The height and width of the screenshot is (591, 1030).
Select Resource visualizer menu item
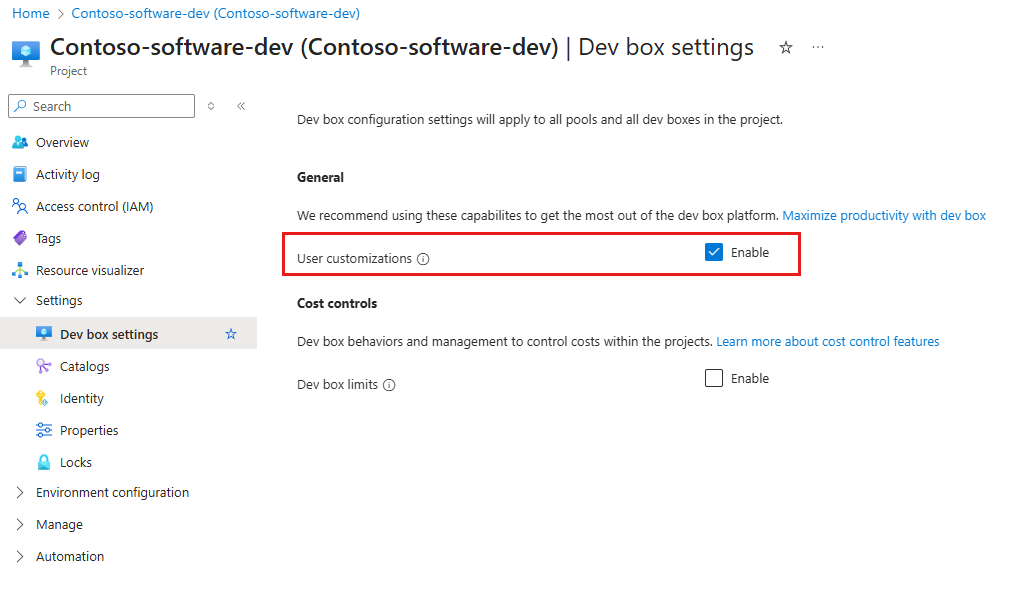(90, 270)
